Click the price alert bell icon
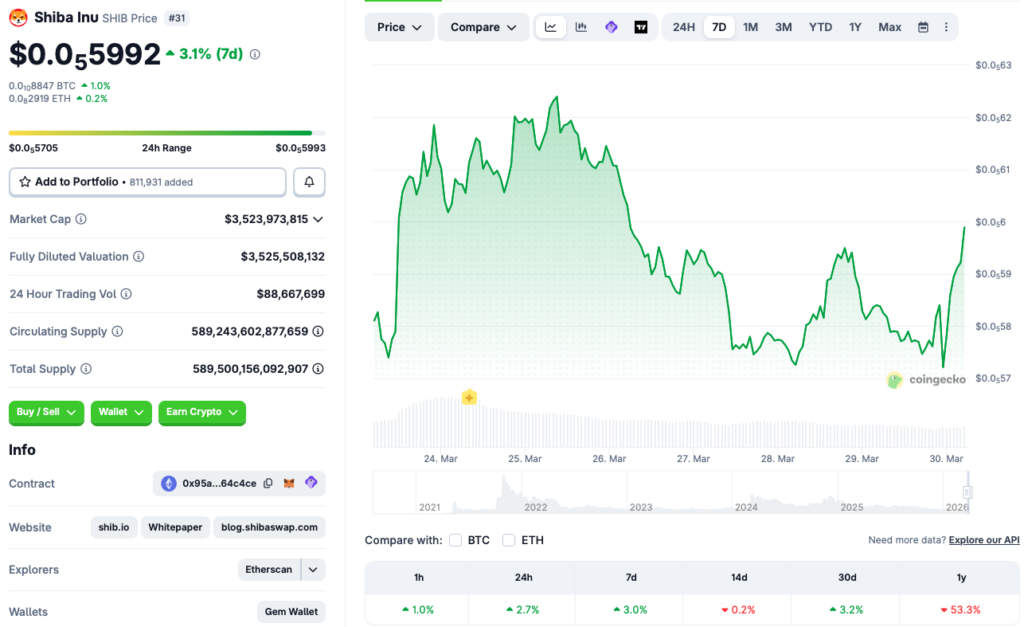 [309, 182]
